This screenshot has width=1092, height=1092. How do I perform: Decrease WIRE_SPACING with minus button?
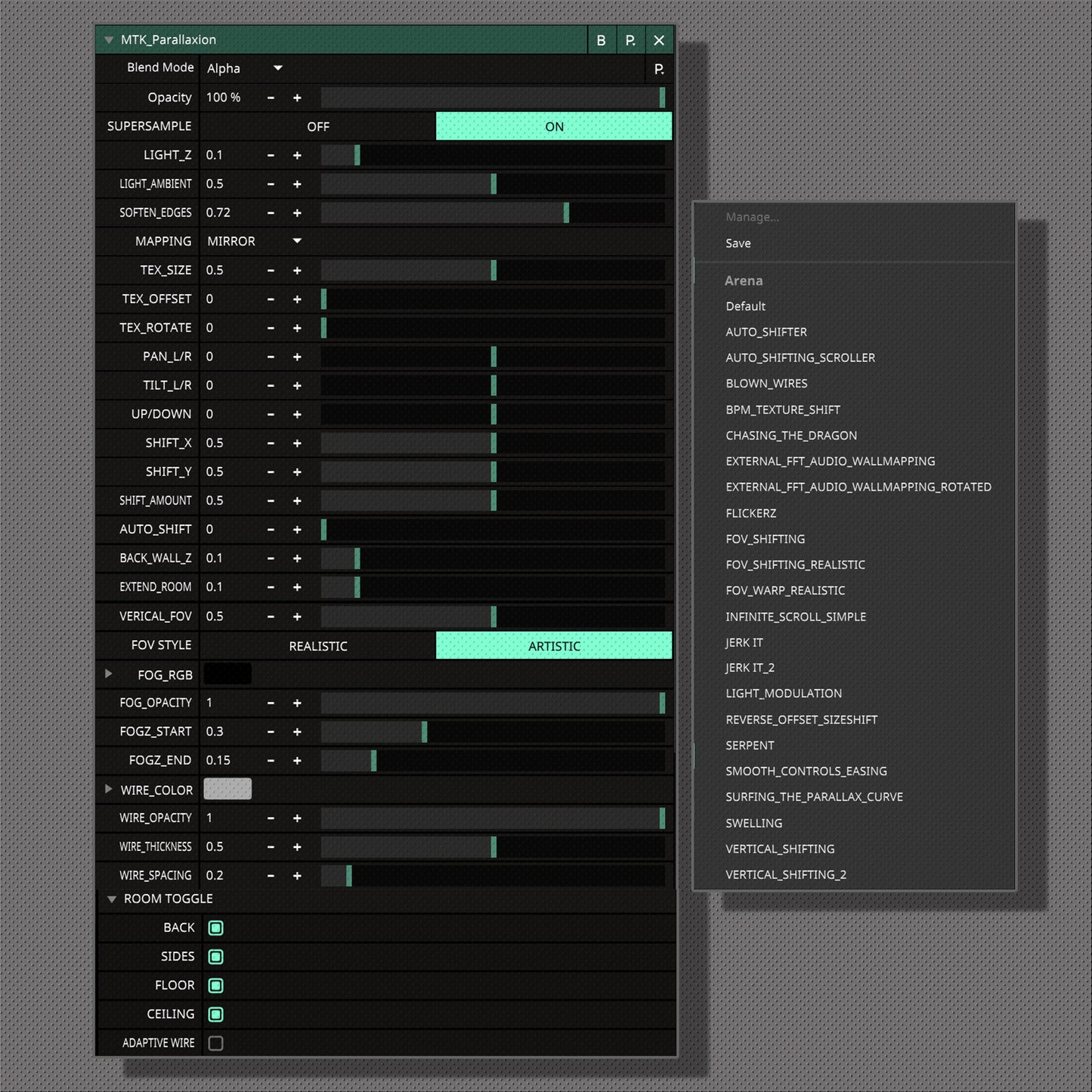tap(271, 875)
